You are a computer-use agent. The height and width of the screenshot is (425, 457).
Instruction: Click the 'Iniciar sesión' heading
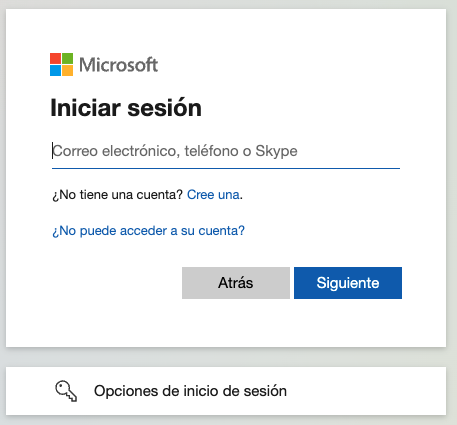click(x=126, y=108)
